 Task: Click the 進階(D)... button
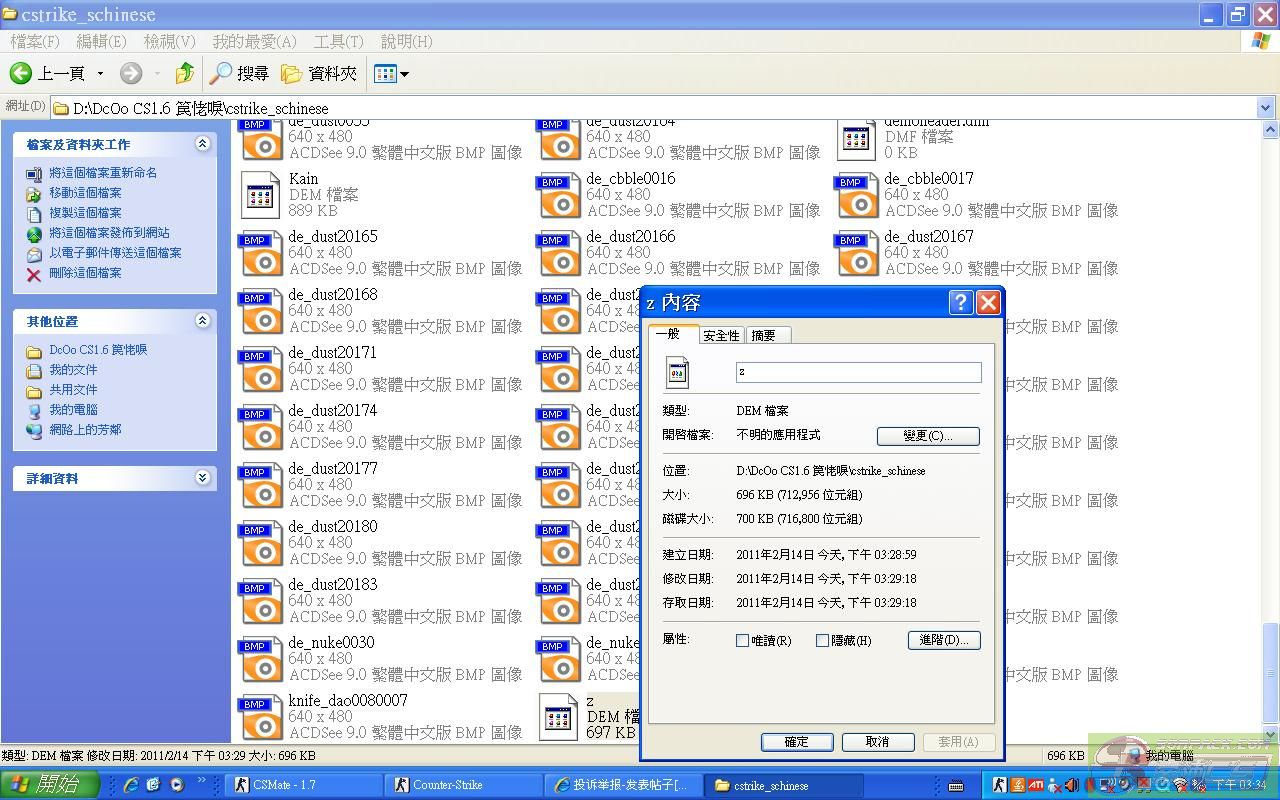943,640
